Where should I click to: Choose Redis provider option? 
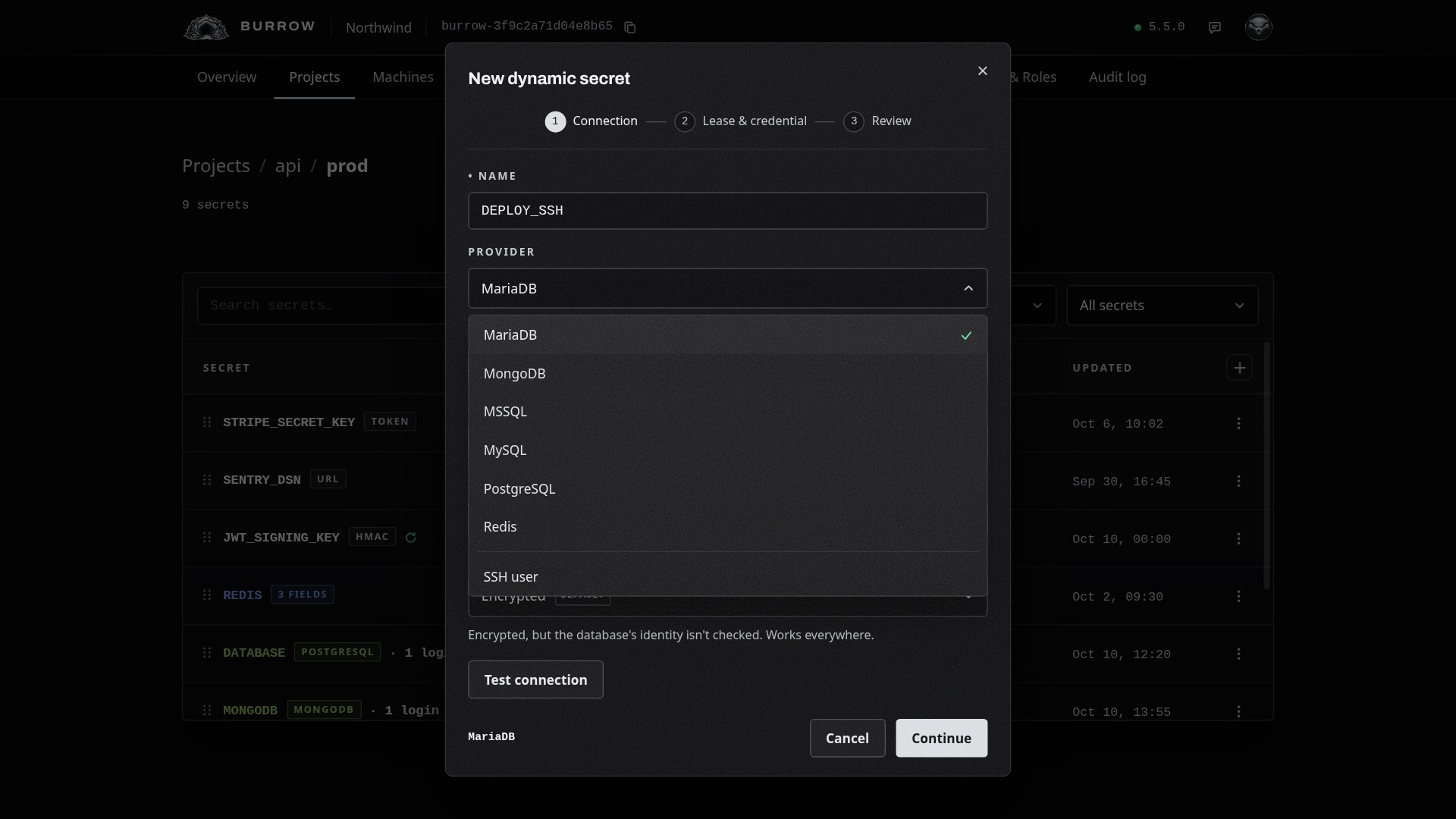coord(728,527)
